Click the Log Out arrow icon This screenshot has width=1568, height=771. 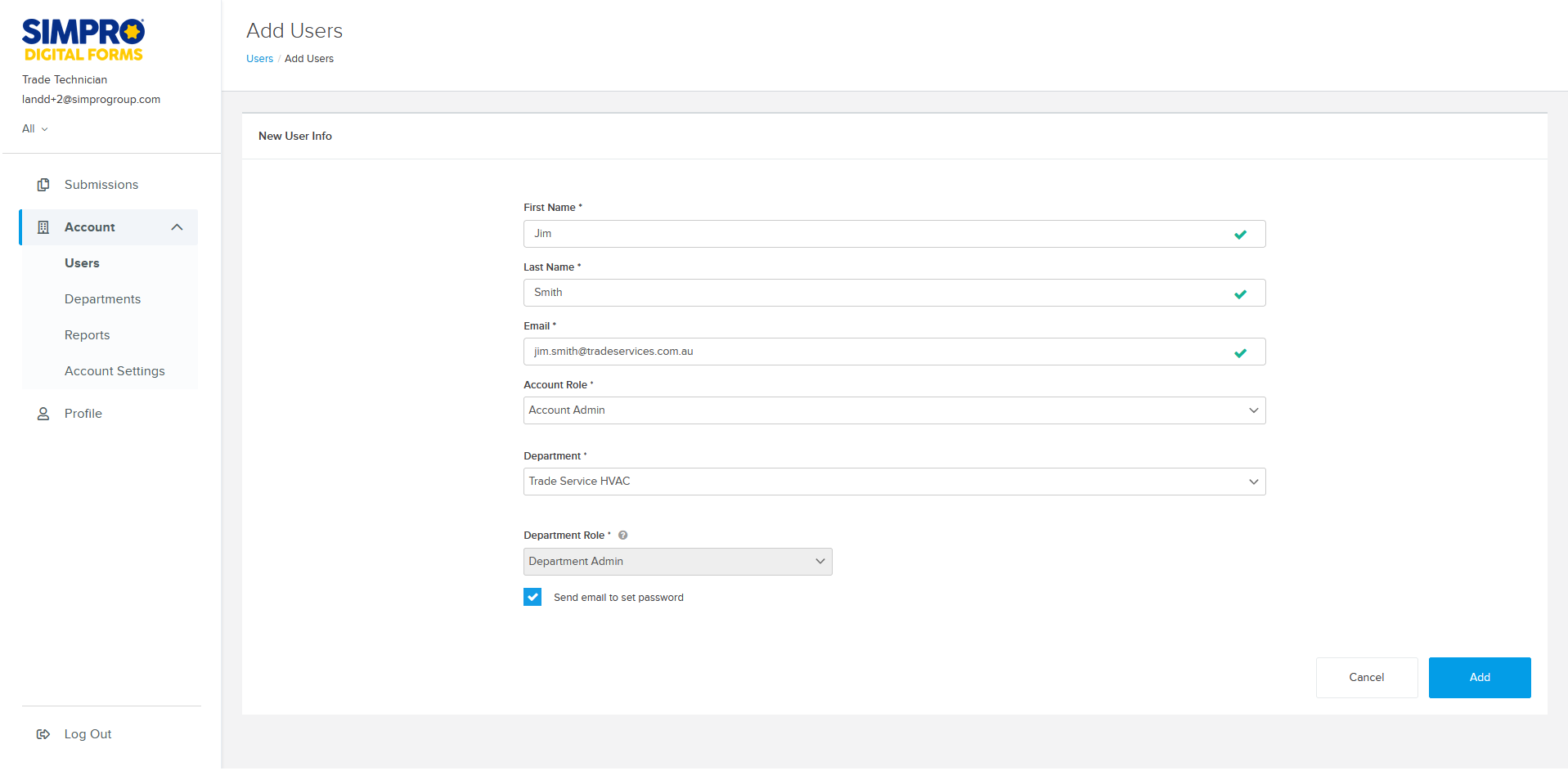tap(43, 734)
